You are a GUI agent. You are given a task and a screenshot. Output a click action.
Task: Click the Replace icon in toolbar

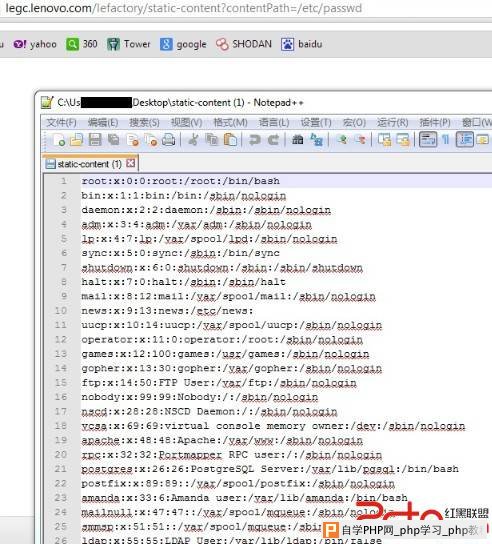(316, 140)
